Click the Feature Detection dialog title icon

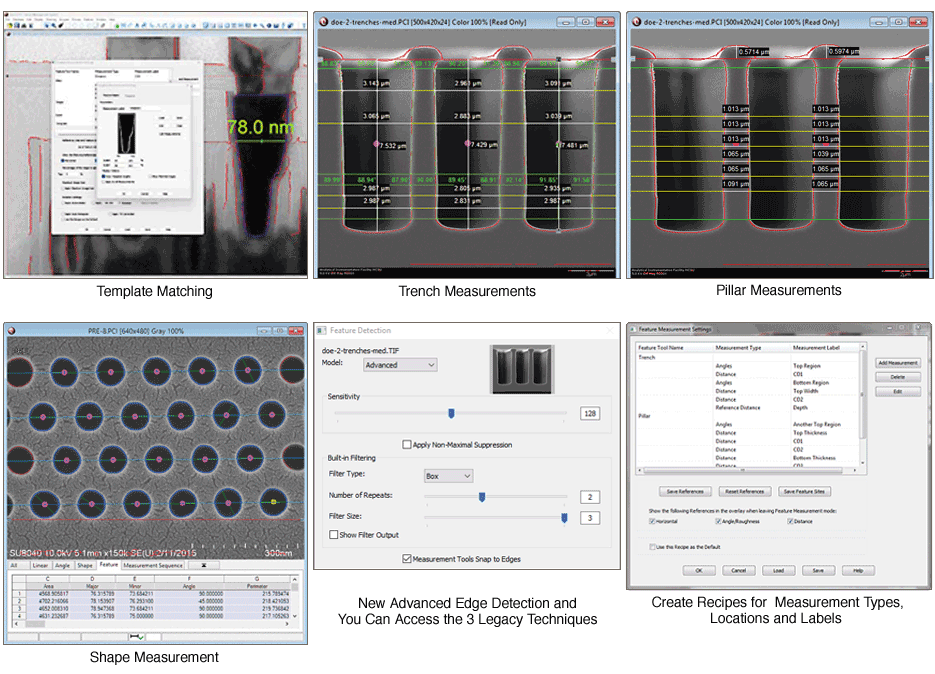[x=321, y=330]
